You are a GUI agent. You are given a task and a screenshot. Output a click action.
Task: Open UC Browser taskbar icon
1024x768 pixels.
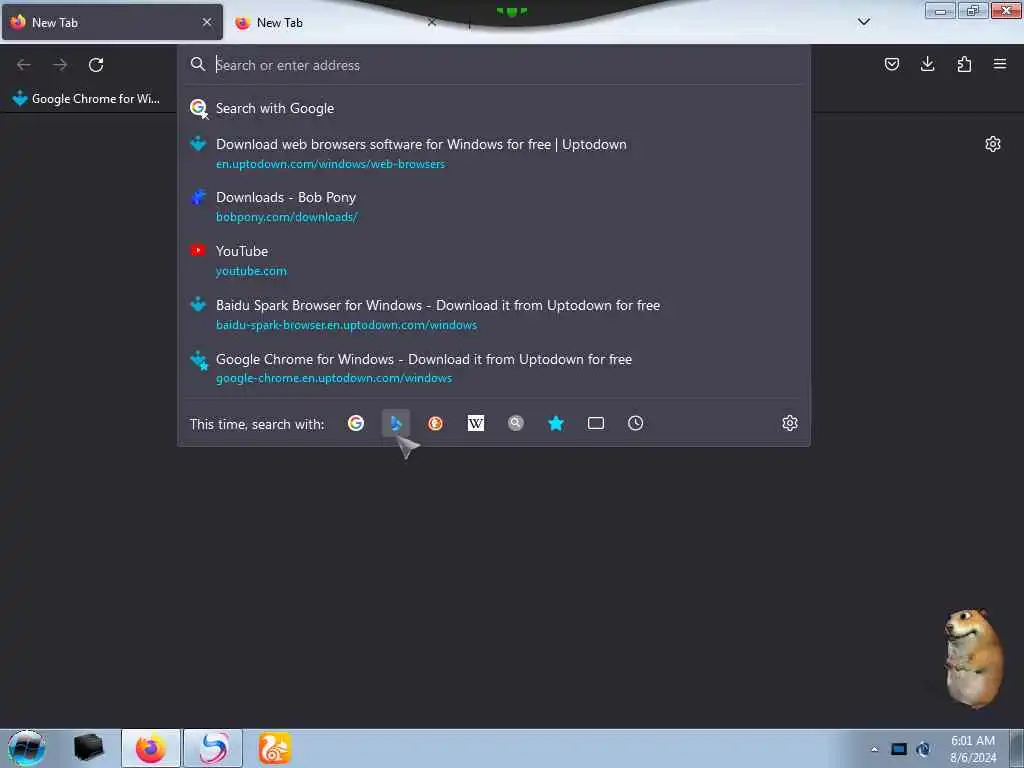click(x=274, y=748)
